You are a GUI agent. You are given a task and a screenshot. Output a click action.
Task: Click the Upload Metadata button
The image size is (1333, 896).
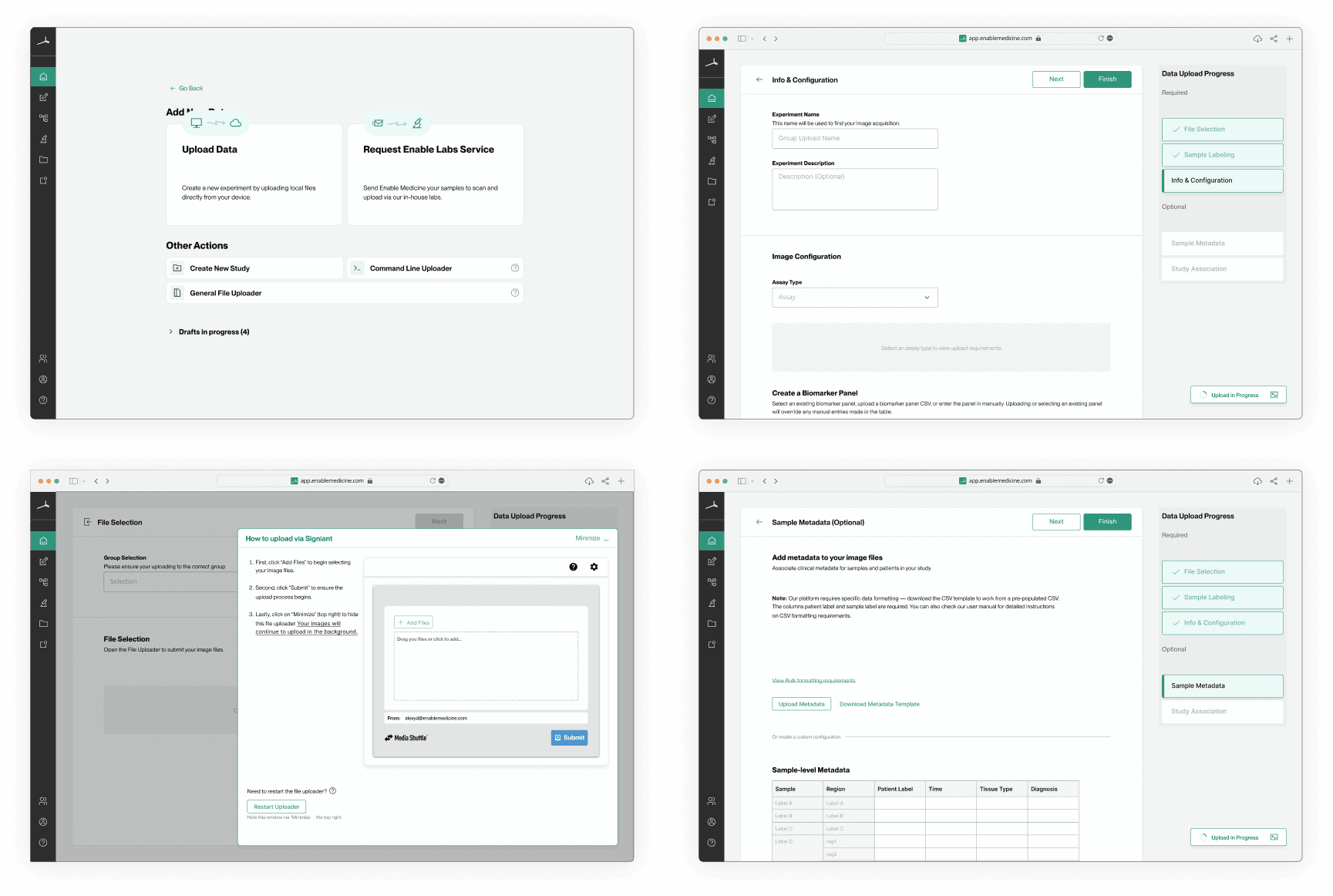[802, 704]
